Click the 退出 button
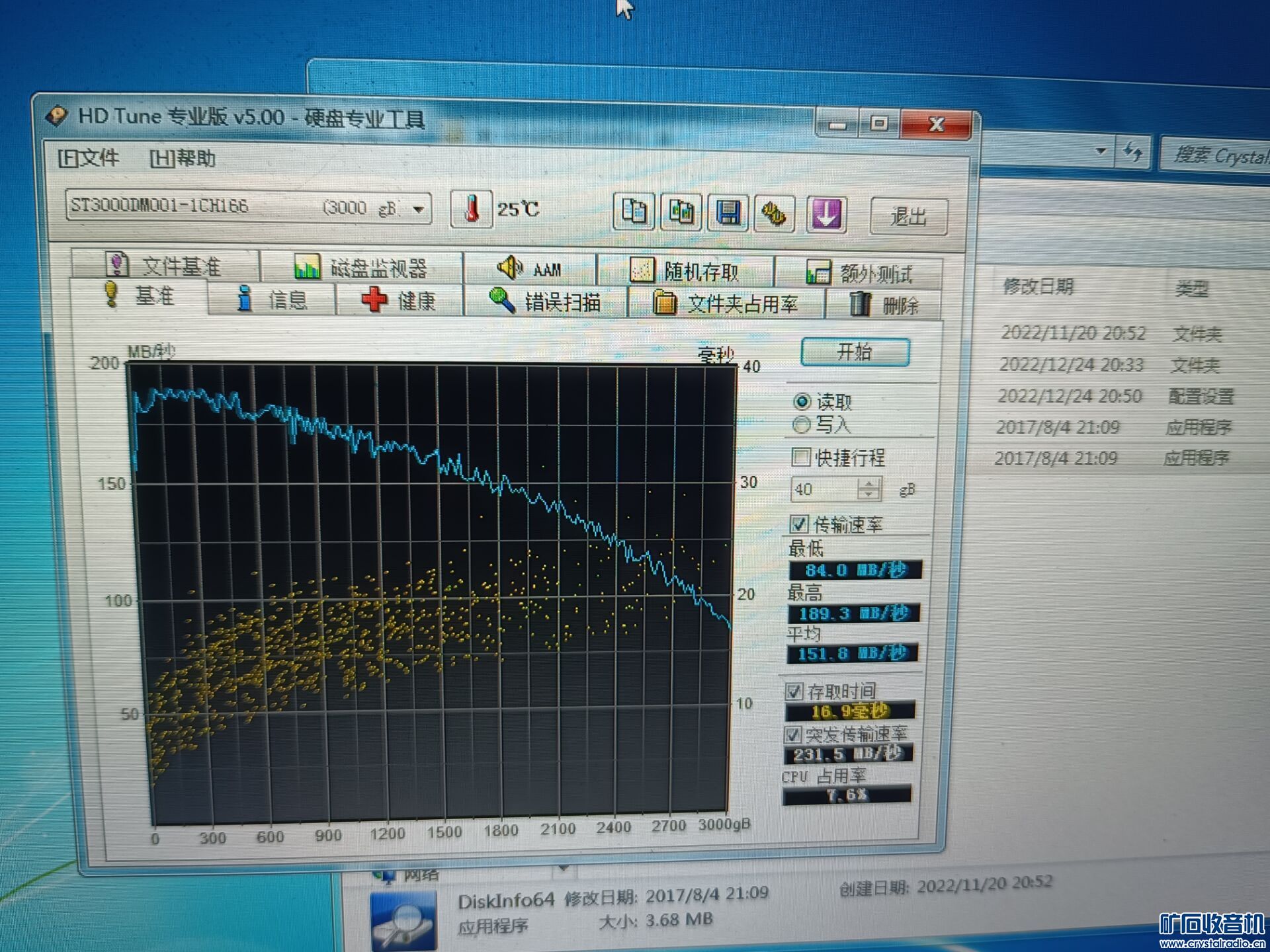 coord(909,216)
